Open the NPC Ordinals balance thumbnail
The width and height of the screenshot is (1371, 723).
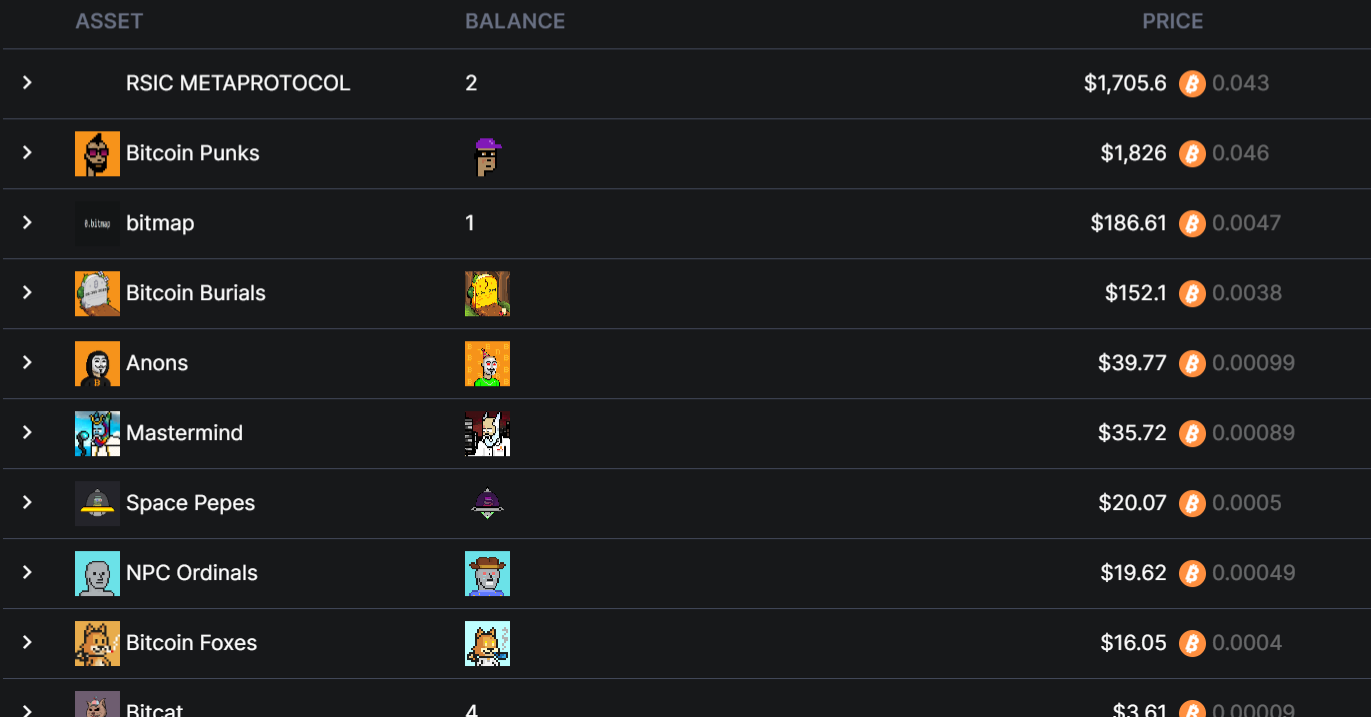tap(487, 573)
